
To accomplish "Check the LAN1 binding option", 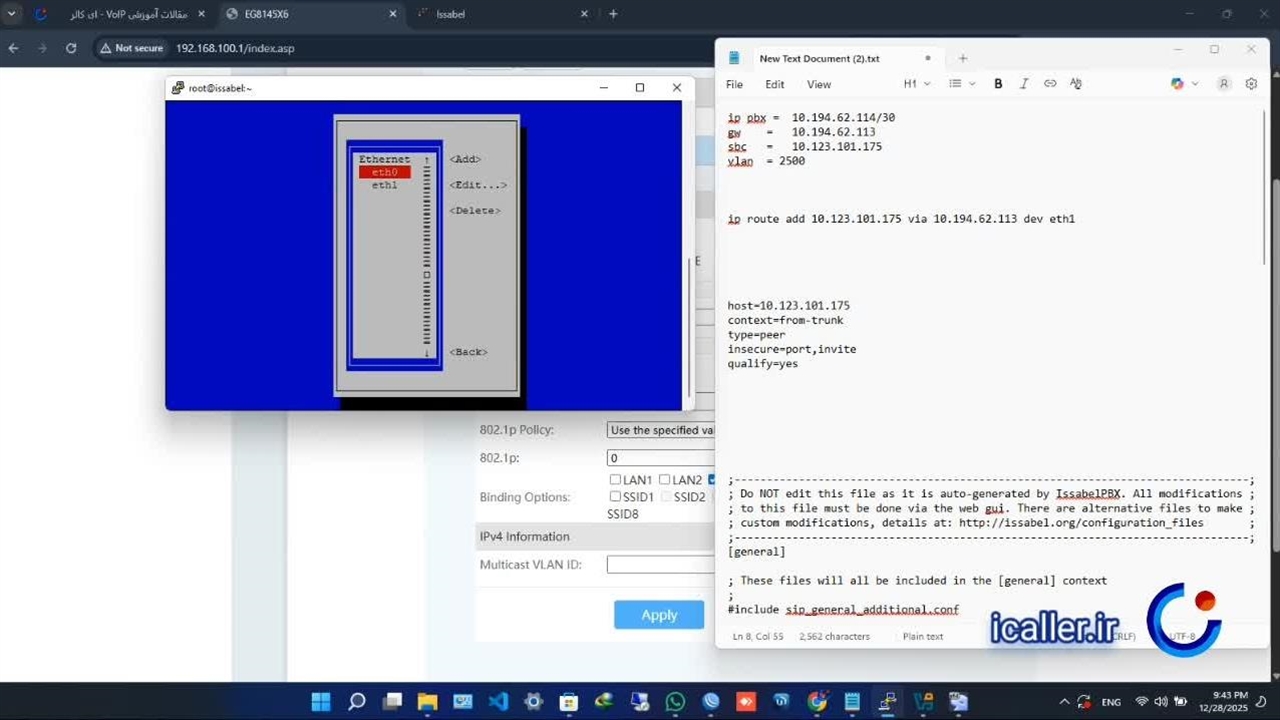I will pyautogui.click(x=615, y=480).
